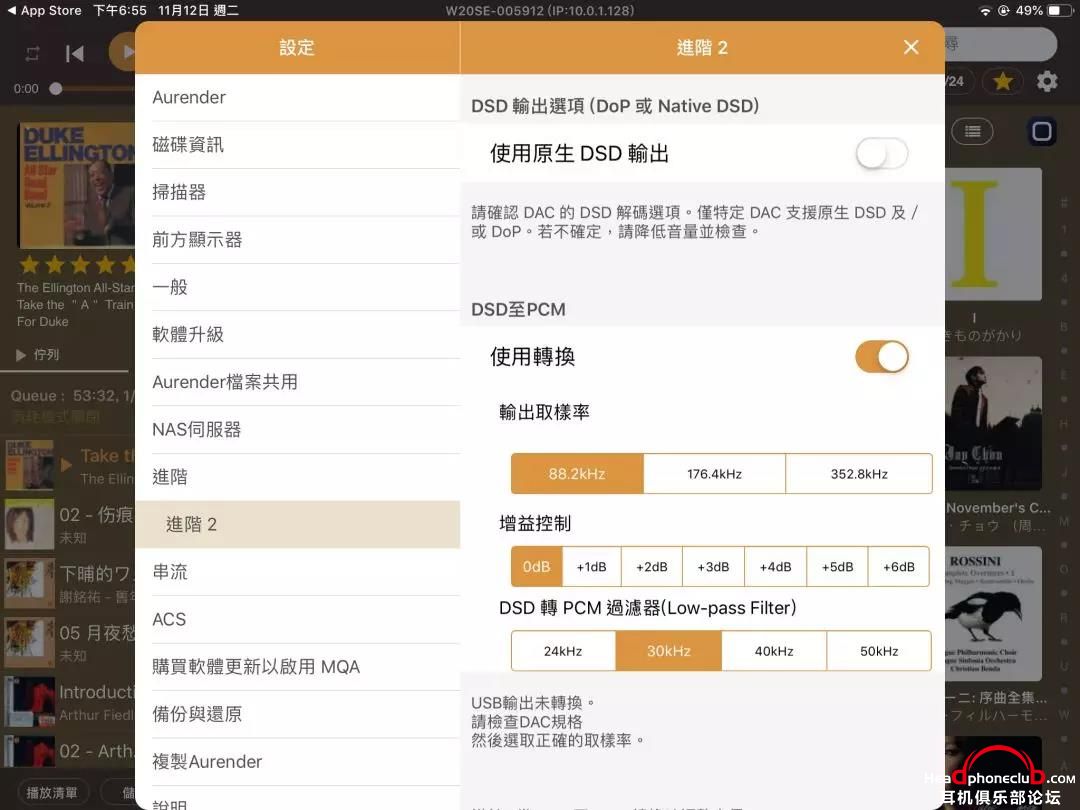Open NAS伺服器 settings section

pyautogui.click(x=298, y=430)
